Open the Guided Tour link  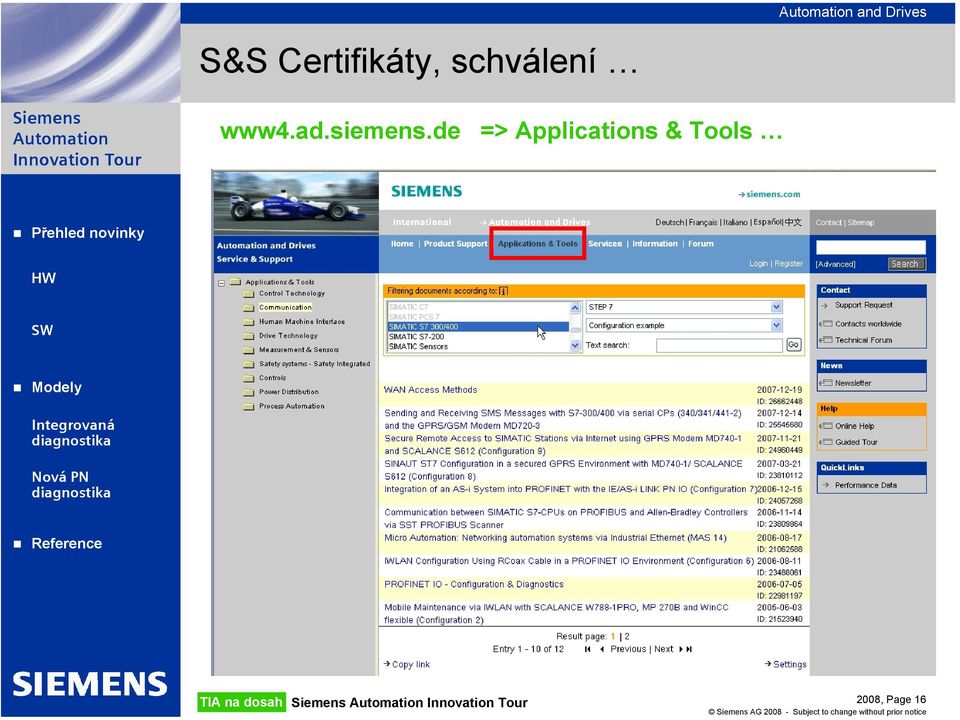pos(856,442)
